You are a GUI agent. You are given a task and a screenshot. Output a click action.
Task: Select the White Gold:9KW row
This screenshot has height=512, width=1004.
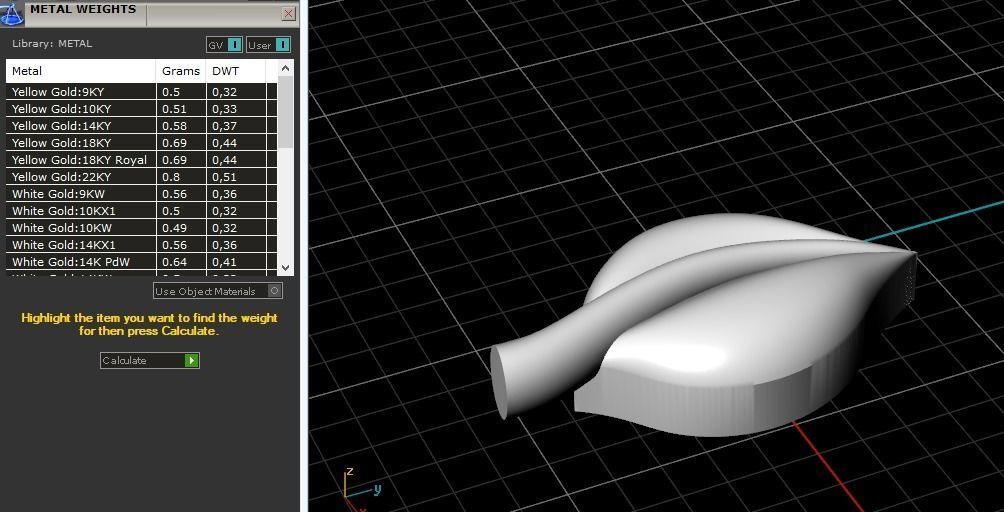[x=142, y=194]
